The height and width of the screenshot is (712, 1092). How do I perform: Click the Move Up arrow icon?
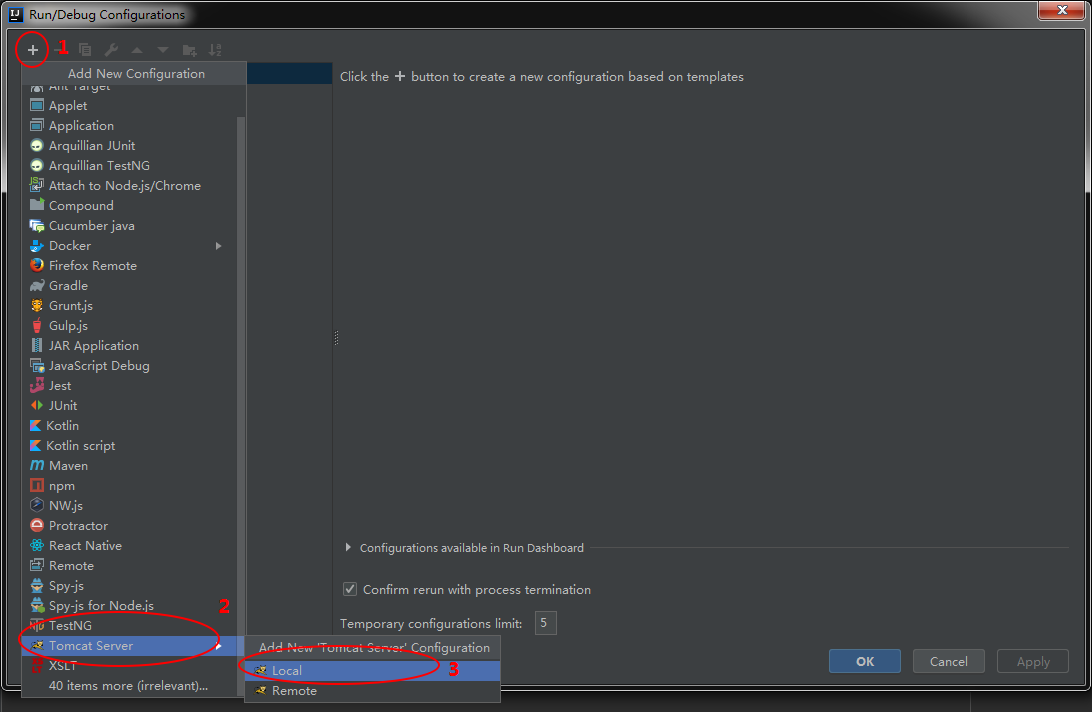(x=137, y=49)
